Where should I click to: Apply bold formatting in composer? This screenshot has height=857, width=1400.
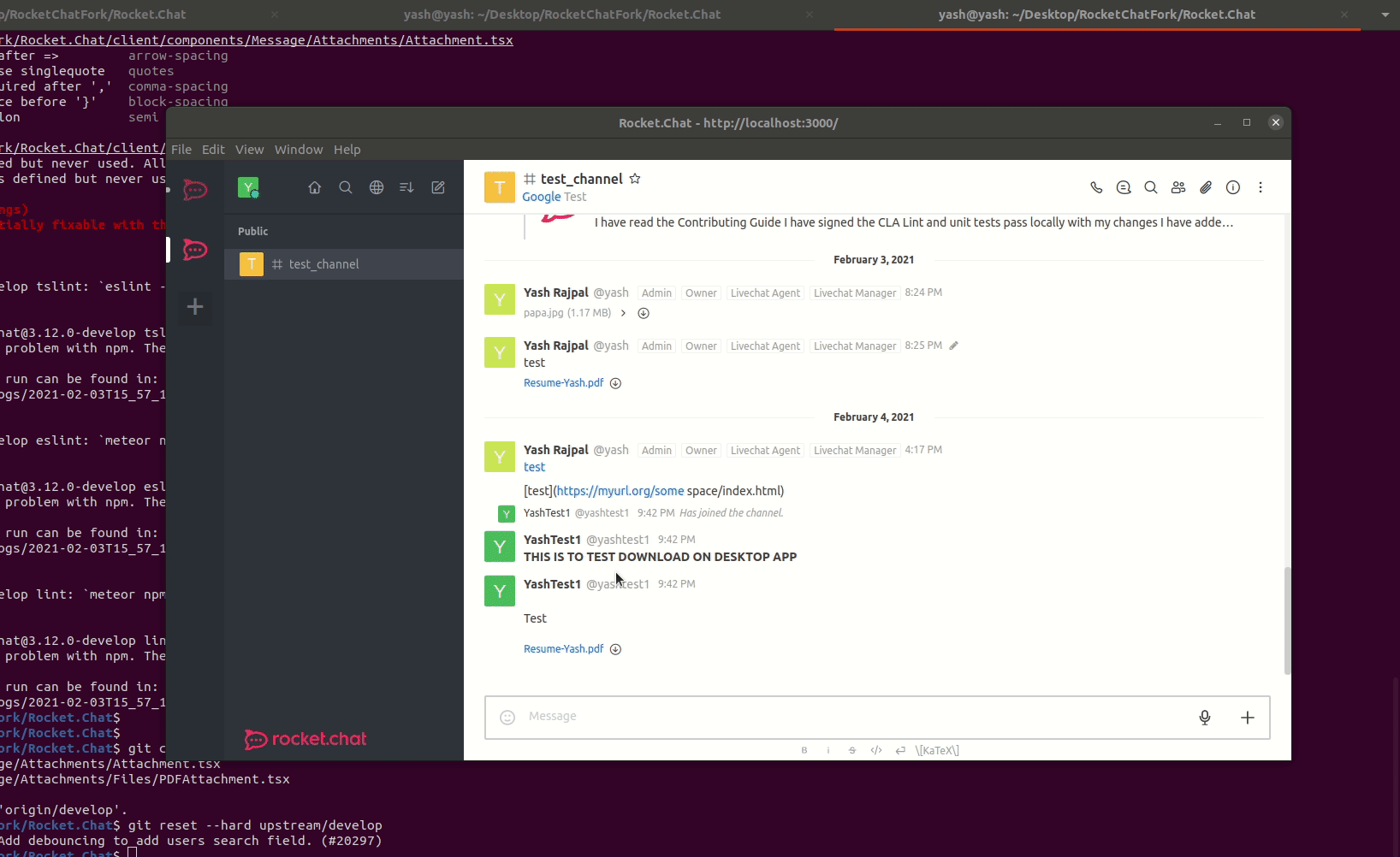(804, 750)
